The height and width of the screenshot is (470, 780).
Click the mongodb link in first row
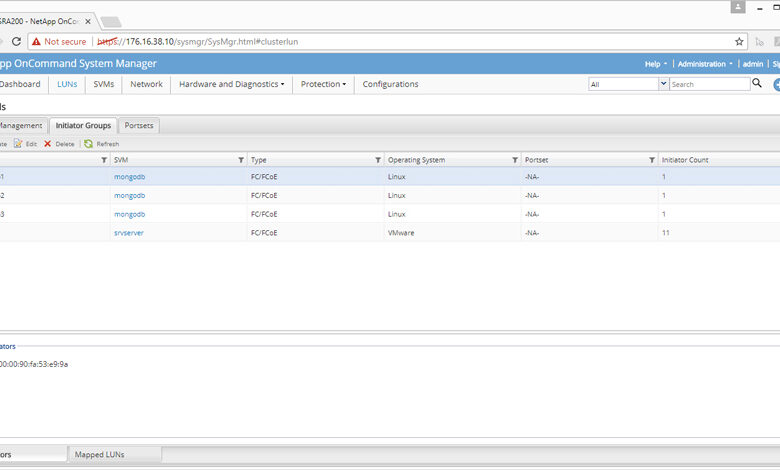tap(129, 177)
